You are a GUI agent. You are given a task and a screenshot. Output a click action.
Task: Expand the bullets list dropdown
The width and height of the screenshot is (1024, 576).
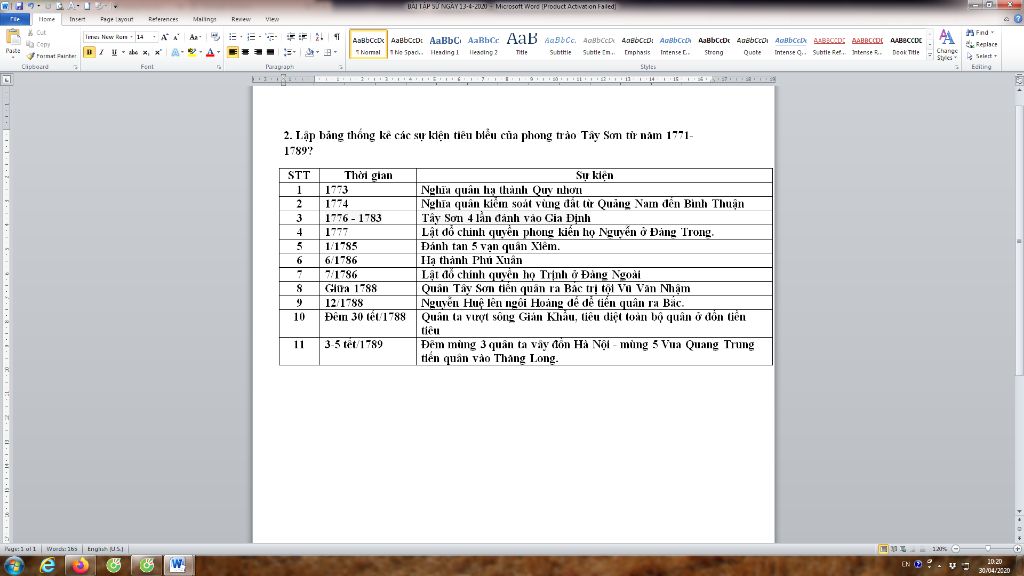click(x=241, y=37)
